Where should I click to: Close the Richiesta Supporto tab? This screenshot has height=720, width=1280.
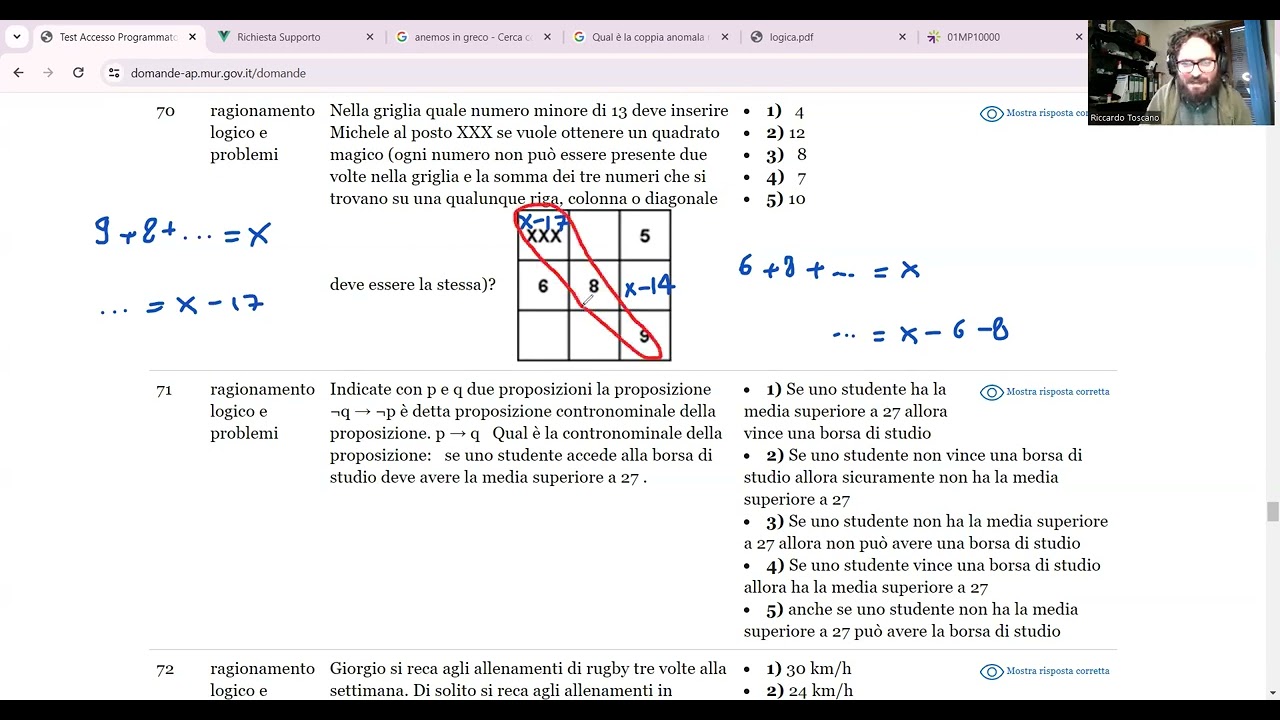(x=370, y=37)
